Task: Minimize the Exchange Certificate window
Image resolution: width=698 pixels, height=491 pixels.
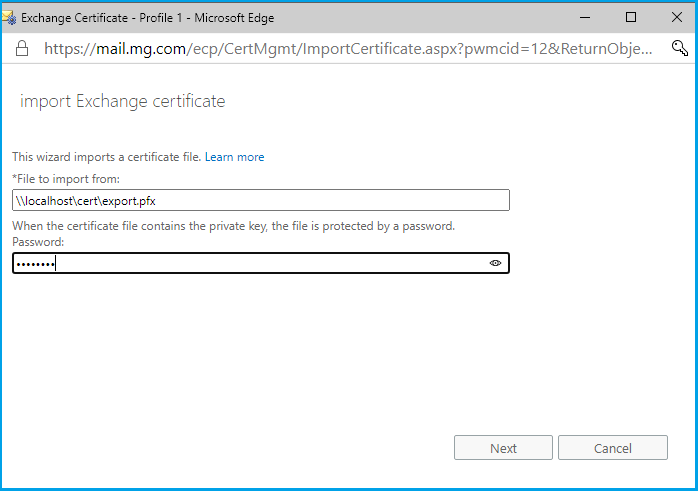Action: coord(585,17)
